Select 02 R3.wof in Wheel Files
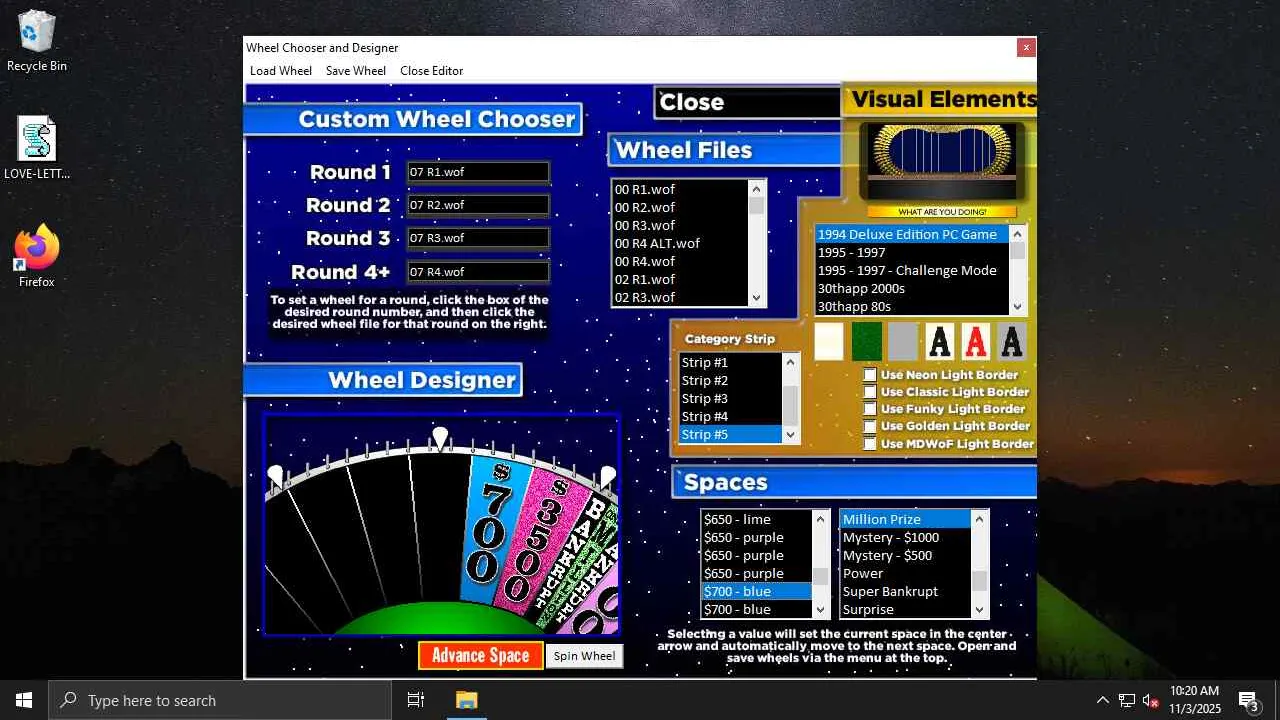The image size is (1280, 720). pos(680,297)
